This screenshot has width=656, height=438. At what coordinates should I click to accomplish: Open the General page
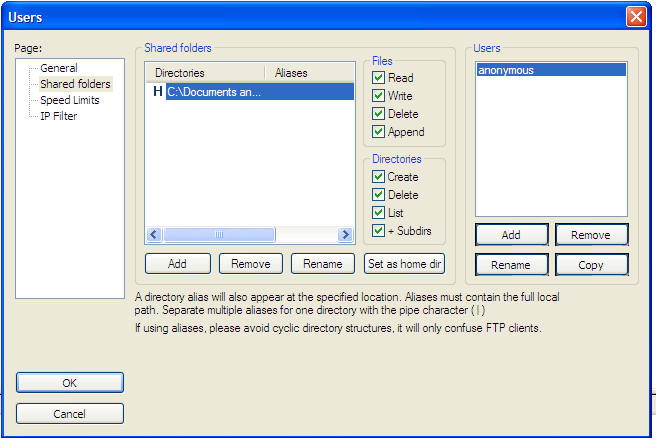coord(58,68)
